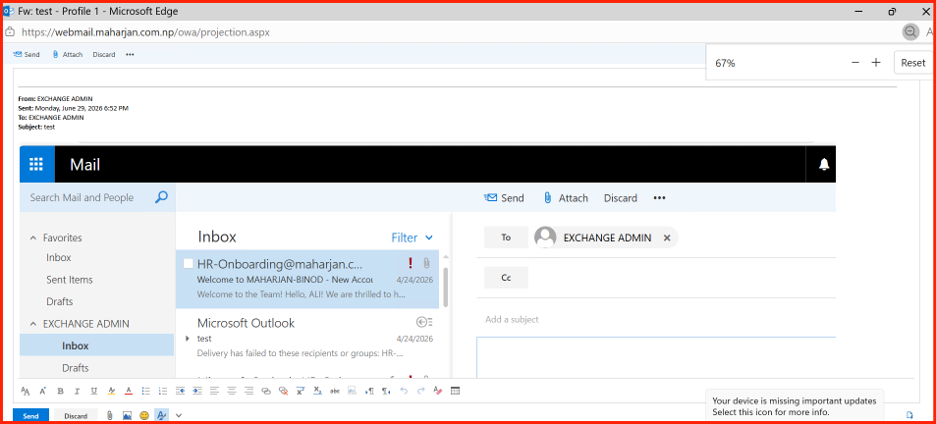Viewport: 936px width, 424px height.
Task: Collapse Favorites folder group in pasted screenshot
Action: click(x=33, y=238)
